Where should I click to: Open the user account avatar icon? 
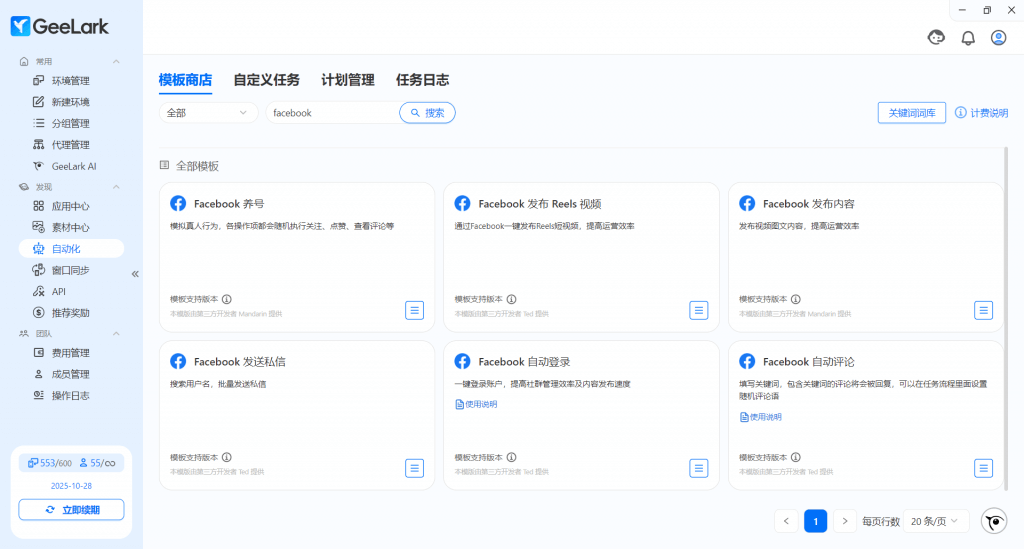998,38
